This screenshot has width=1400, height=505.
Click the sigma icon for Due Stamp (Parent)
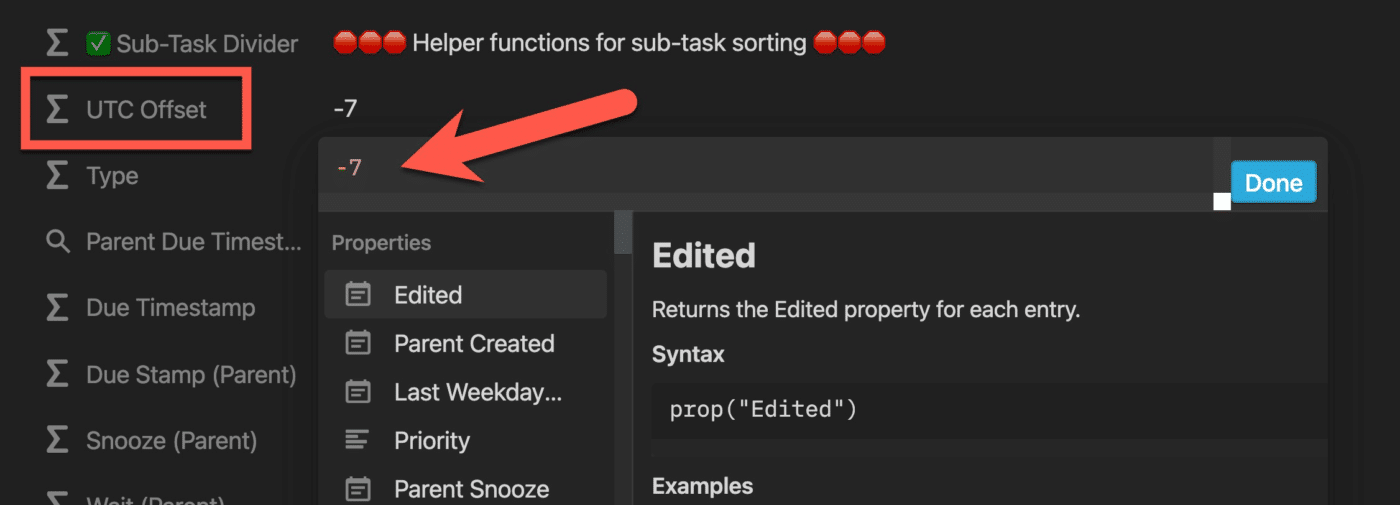[58, 374]
